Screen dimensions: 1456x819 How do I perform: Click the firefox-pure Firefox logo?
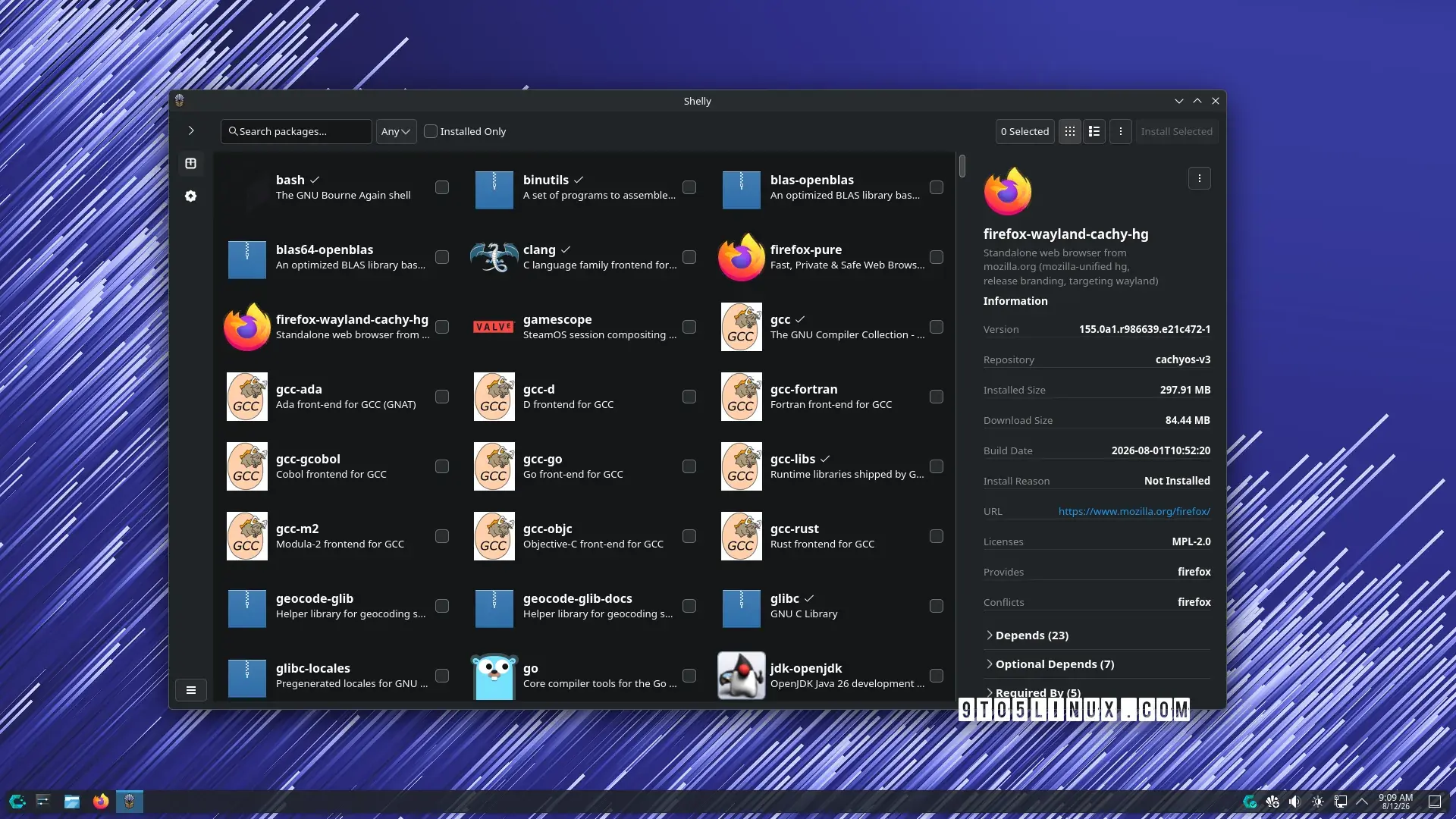[742, 258]
